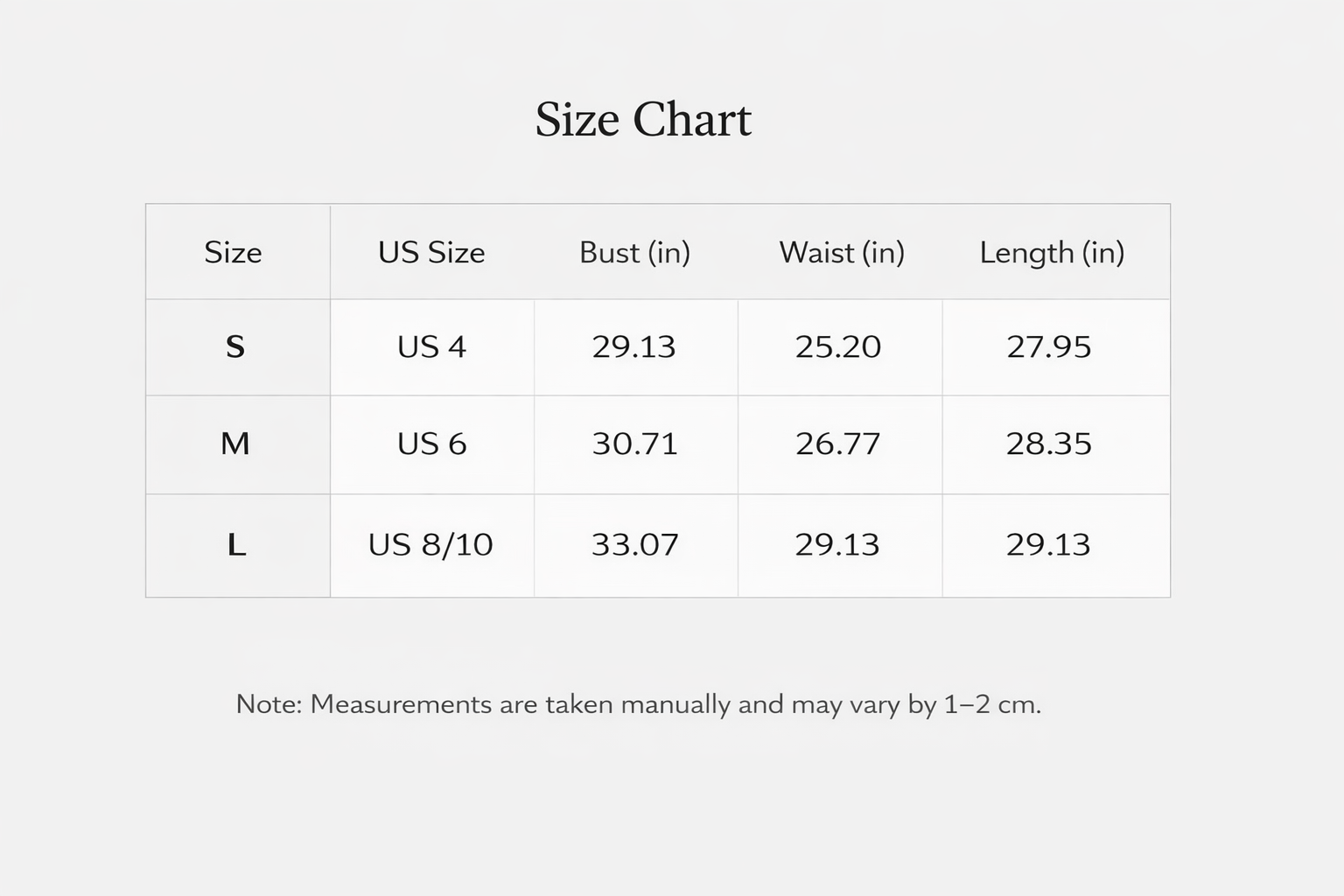
Task: Click the medium length value 28.35
Action: click(x=1048, y=444)
